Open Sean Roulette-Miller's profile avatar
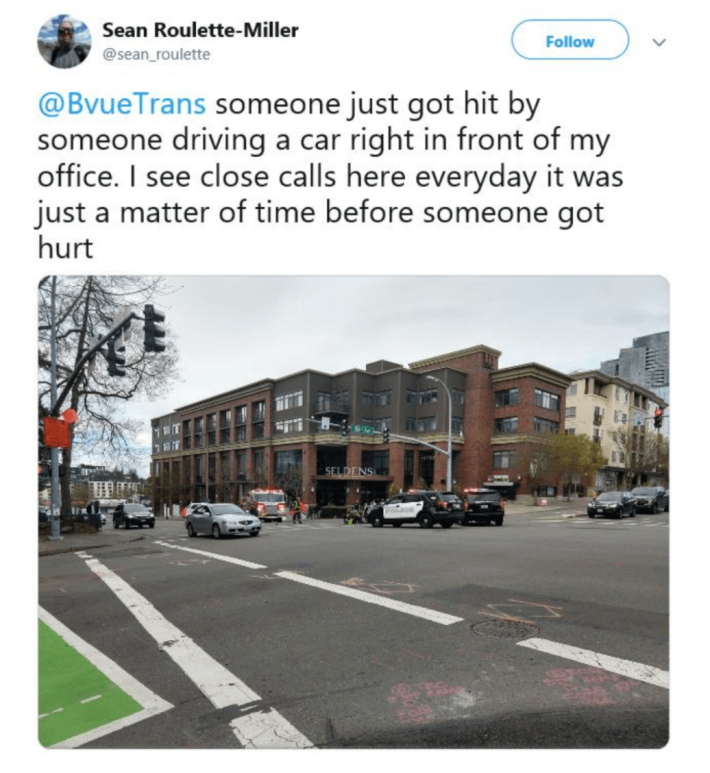Image resolution: width=710 pixels, height=773 pixels. coord(65,41)
